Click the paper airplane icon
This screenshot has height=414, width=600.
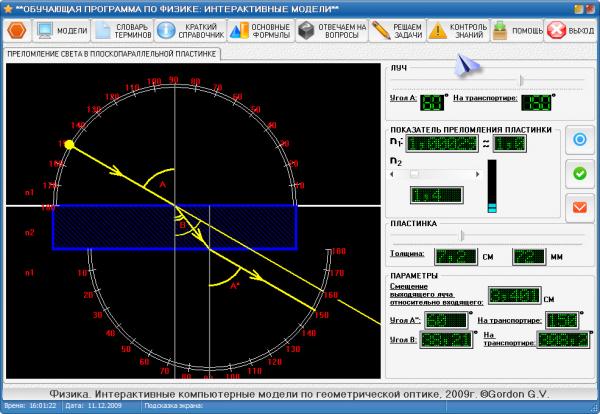pyautogui.click(x=466, y=66)
